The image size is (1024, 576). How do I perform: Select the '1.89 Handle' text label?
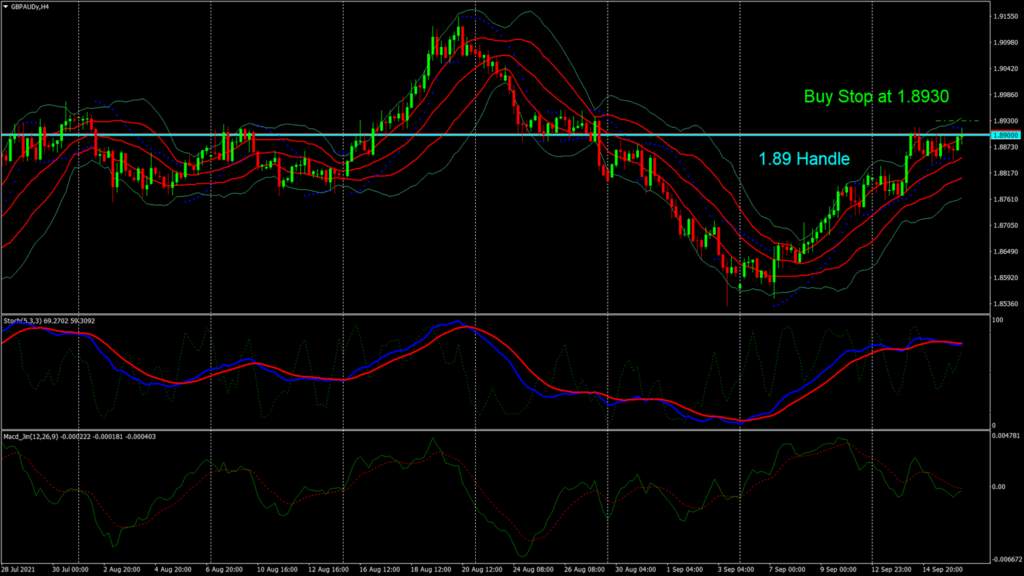pos(804,159)
